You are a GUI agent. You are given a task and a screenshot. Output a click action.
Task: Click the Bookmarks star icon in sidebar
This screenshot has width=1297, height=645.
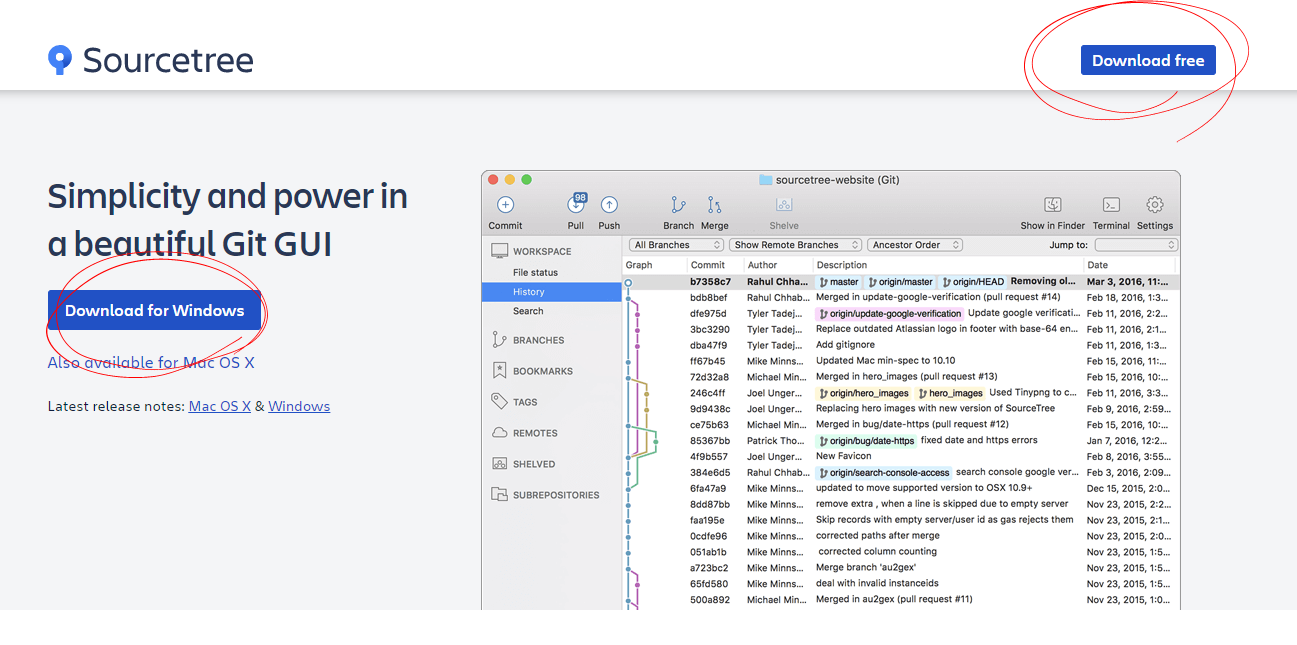[500, 371]
